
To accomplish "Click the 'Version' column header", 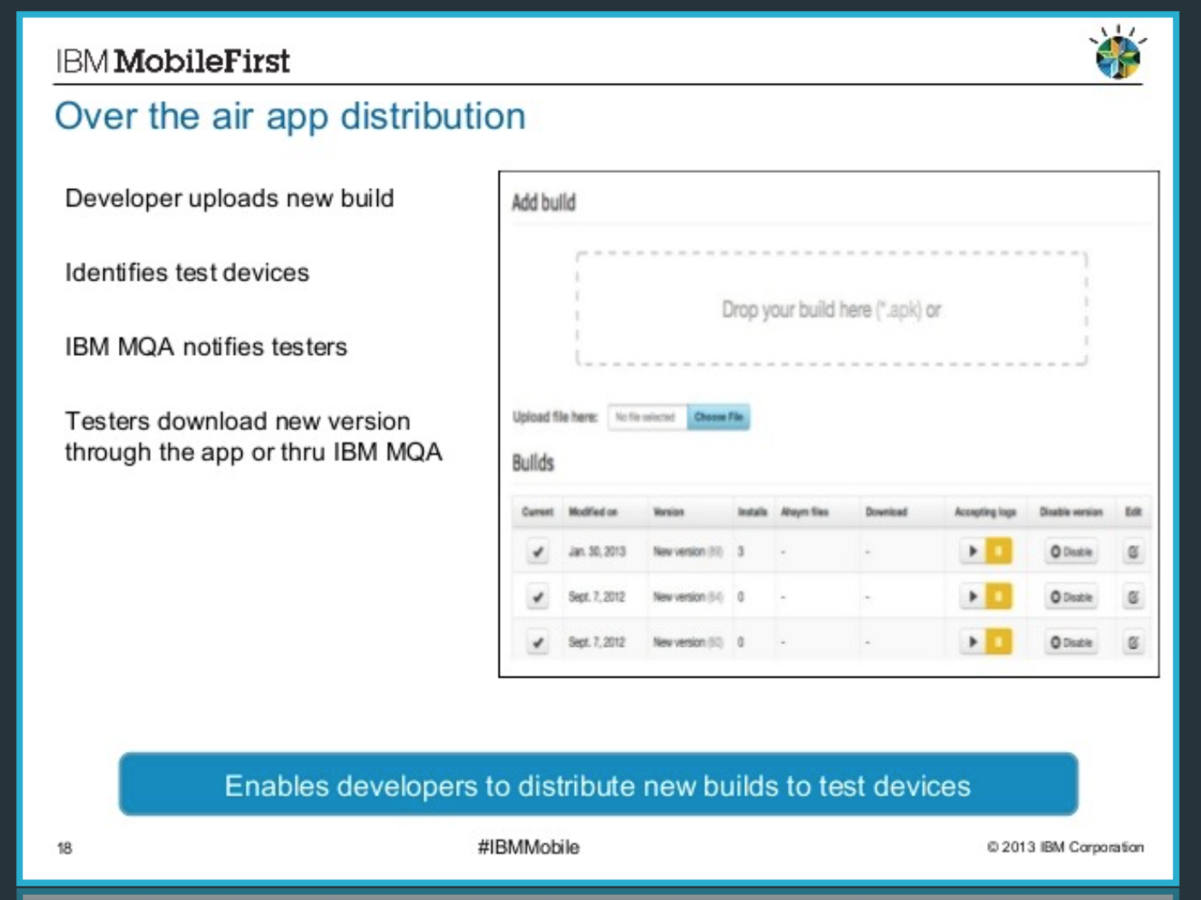I will click(668, 512).
